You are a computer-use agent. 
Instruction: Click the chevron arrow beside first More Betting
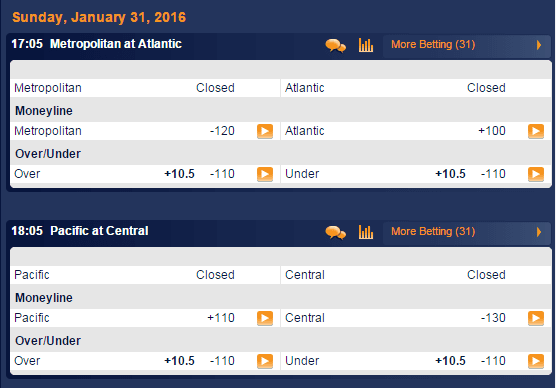point(539,45)
